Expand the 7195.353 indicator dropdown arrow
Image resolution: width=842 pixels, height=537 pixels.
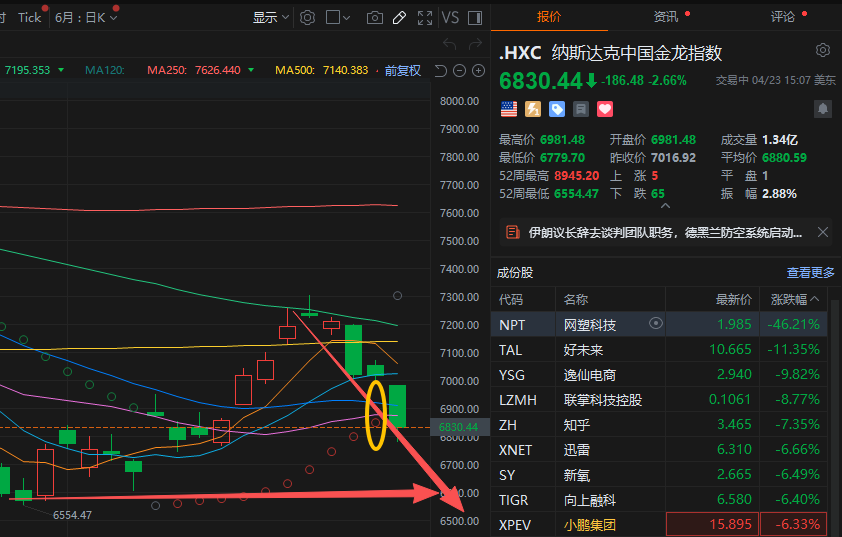coord(61,70)
